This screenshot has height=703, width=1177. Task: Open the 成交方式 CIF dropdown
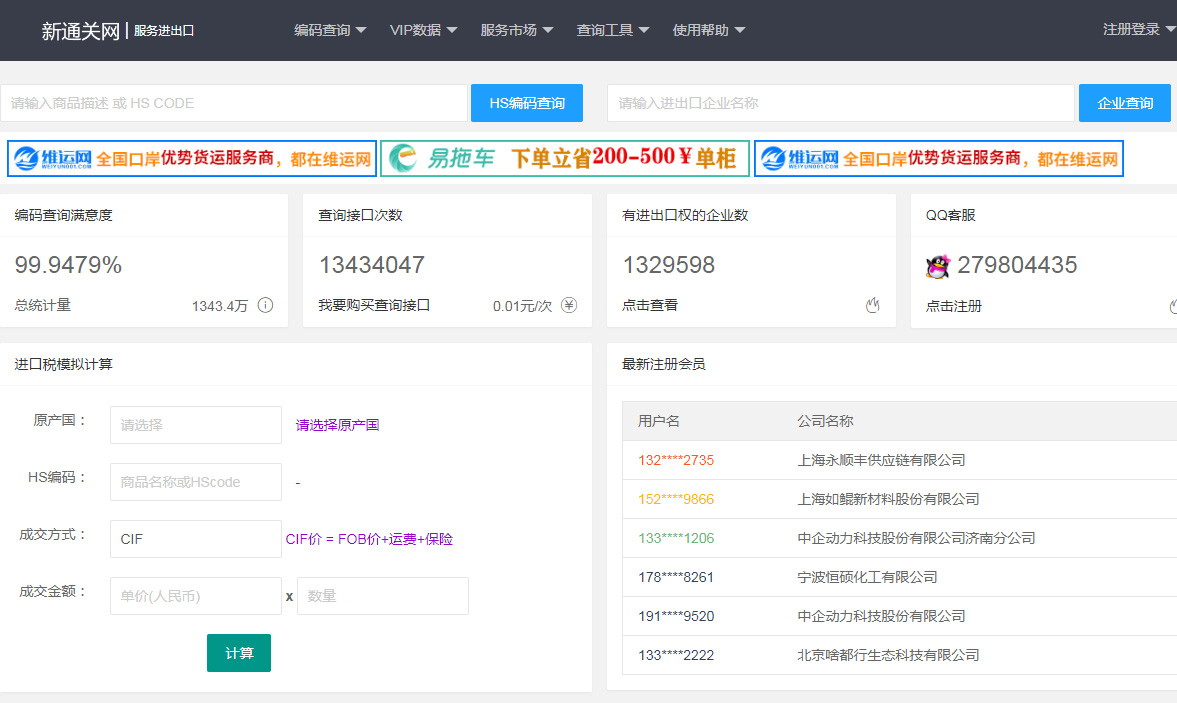coord(195,538)
